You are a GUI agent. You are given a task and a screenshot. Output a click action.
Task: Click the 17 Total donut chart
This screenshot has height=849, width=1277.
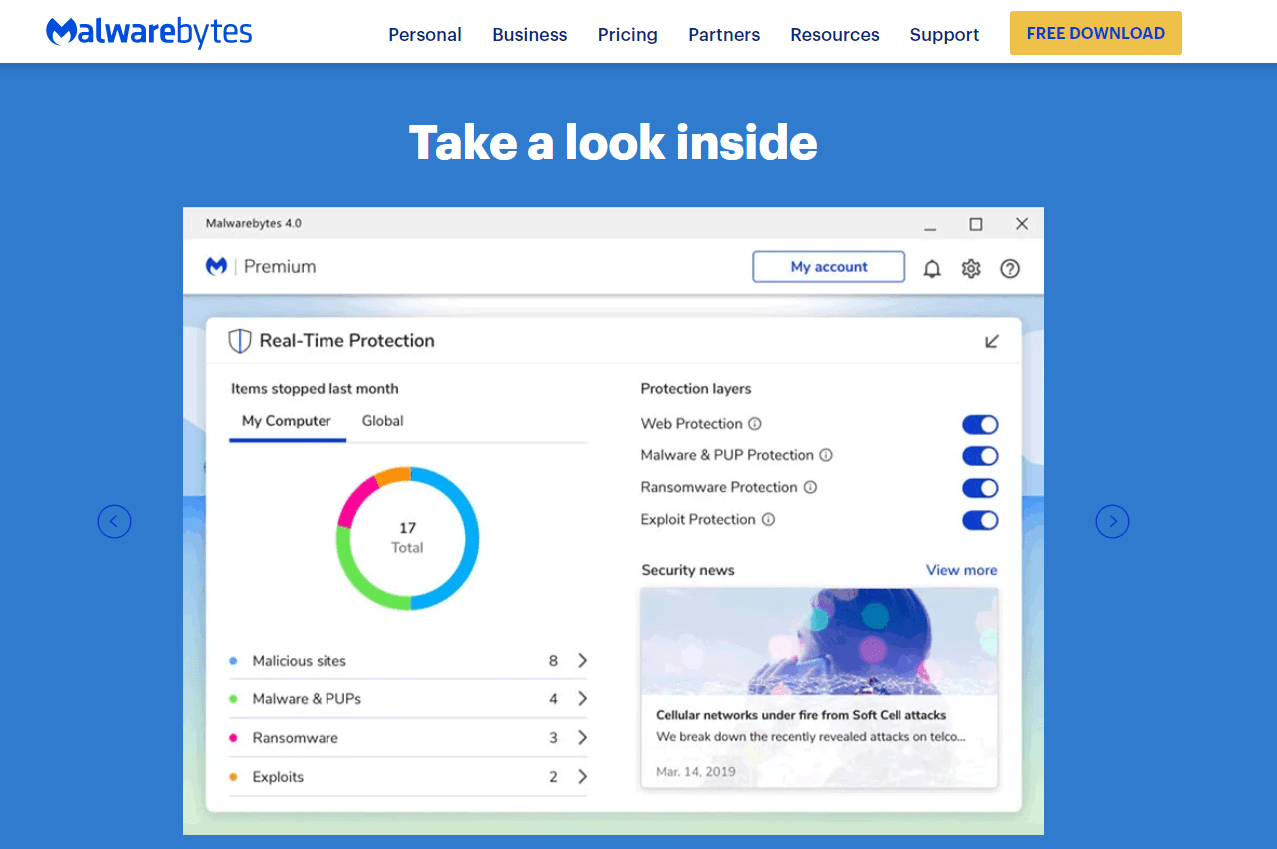[408, 538]
